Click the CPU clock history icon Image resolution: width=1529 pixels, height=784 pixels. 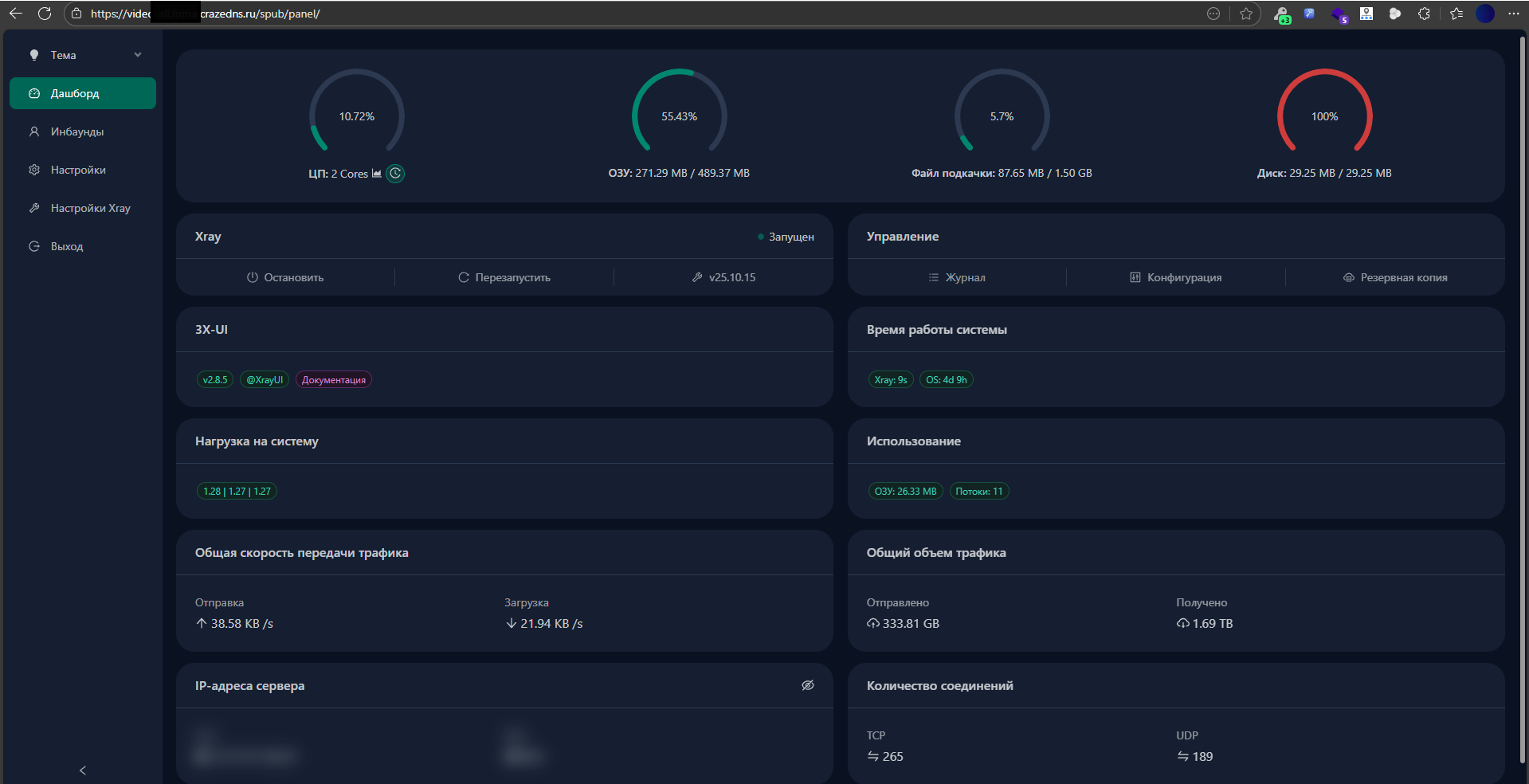tap(395, 174)
